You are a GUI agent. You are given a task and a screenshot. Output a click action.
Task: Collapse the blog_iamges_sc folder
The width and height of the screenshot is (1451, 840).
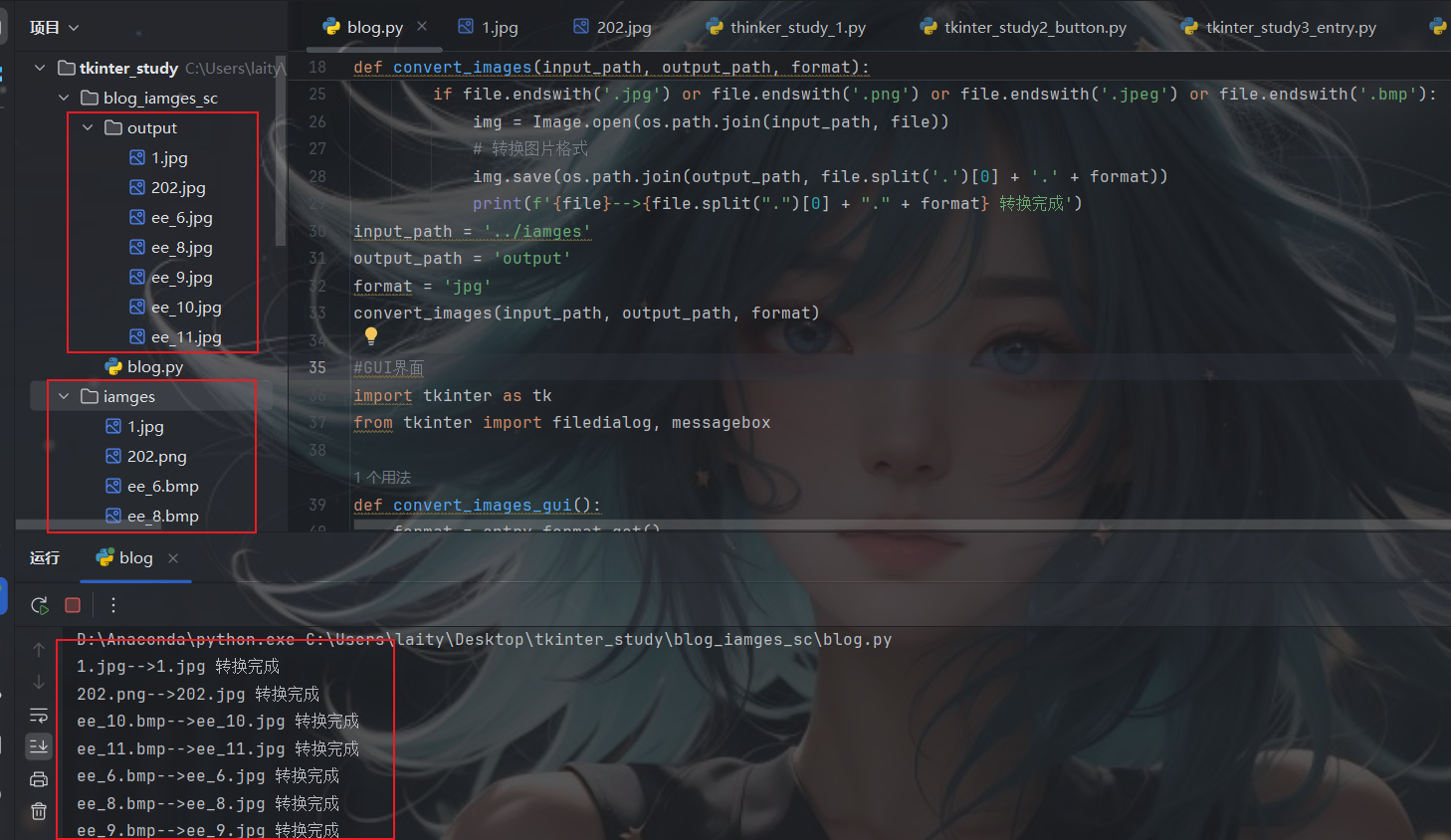[x=64, y=98]
